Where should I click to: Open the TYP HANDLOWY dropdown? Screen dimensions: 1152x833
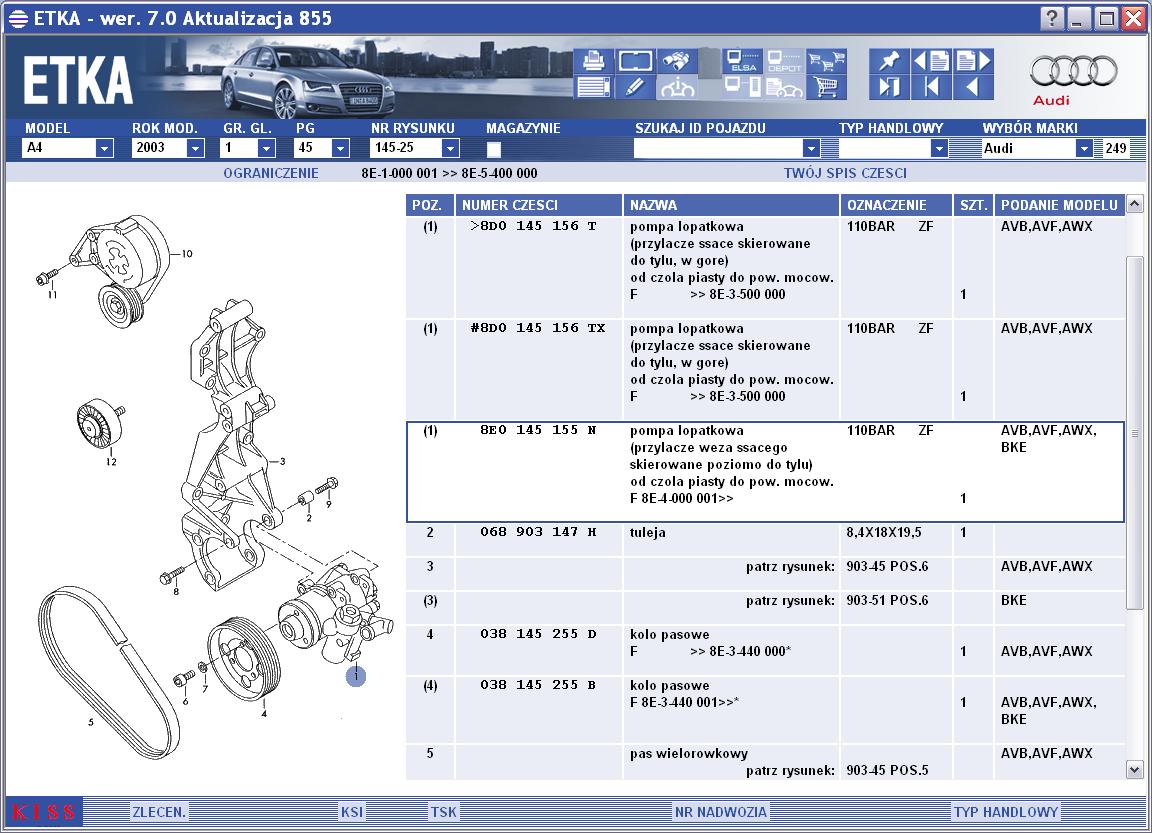(x=938, y=148)
